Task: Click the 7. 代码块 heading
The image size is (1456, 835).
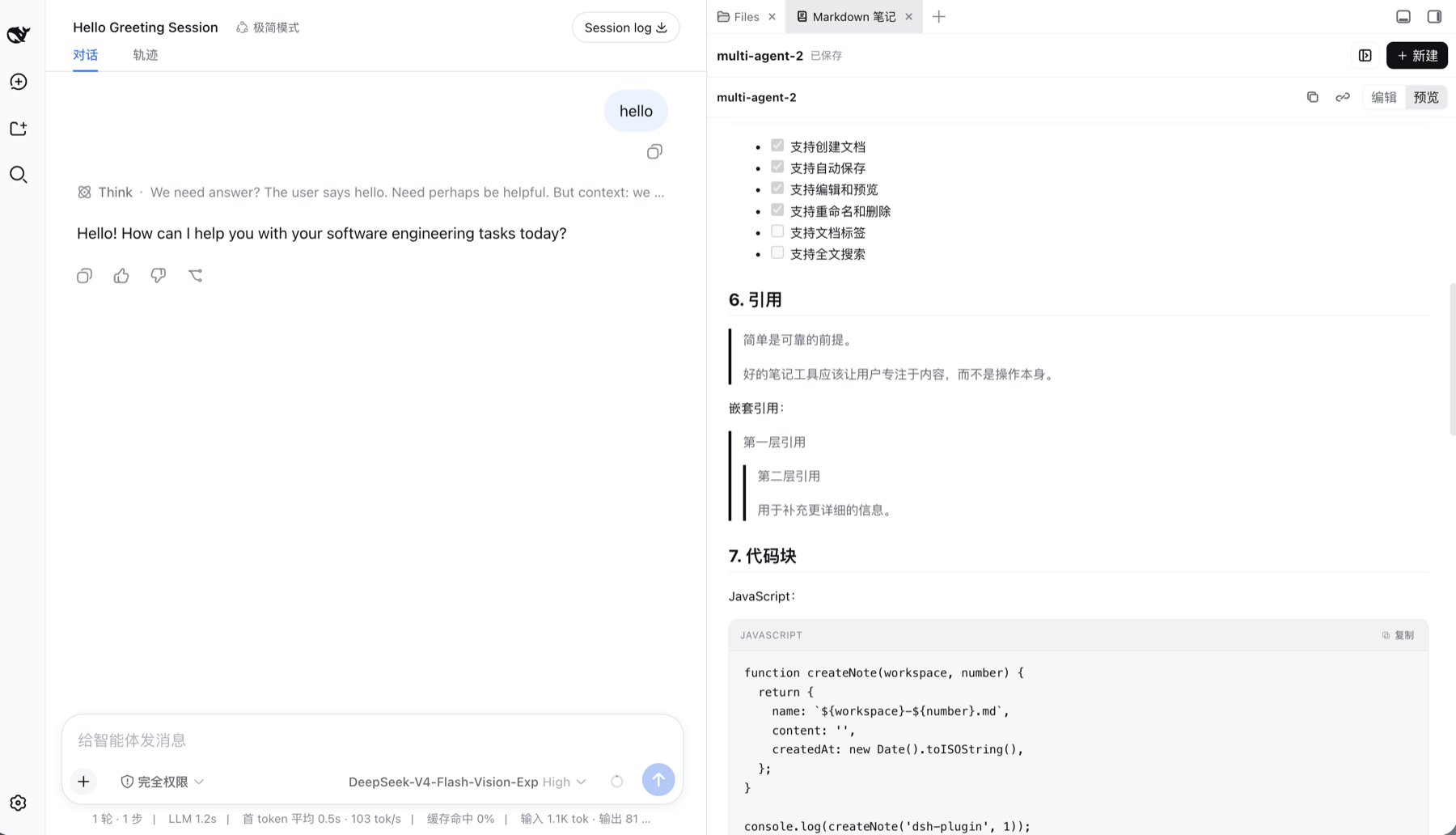Action: [x=762, y=556]
